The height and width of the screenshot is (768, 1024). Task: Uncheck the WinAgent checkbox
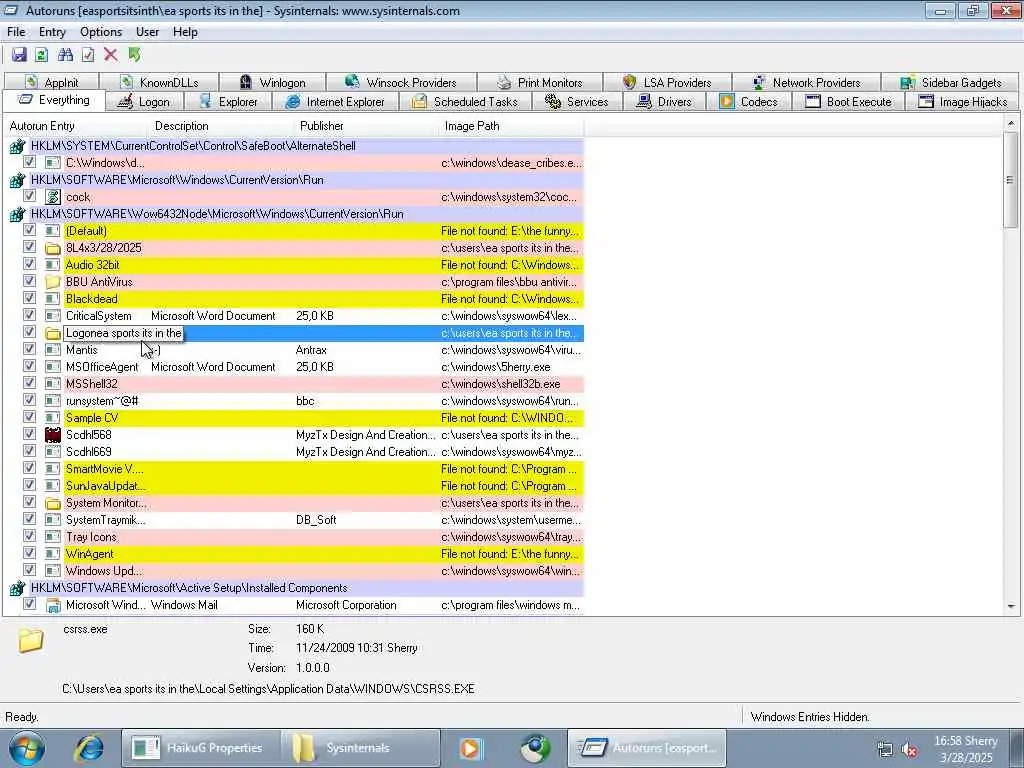[29, 553]
